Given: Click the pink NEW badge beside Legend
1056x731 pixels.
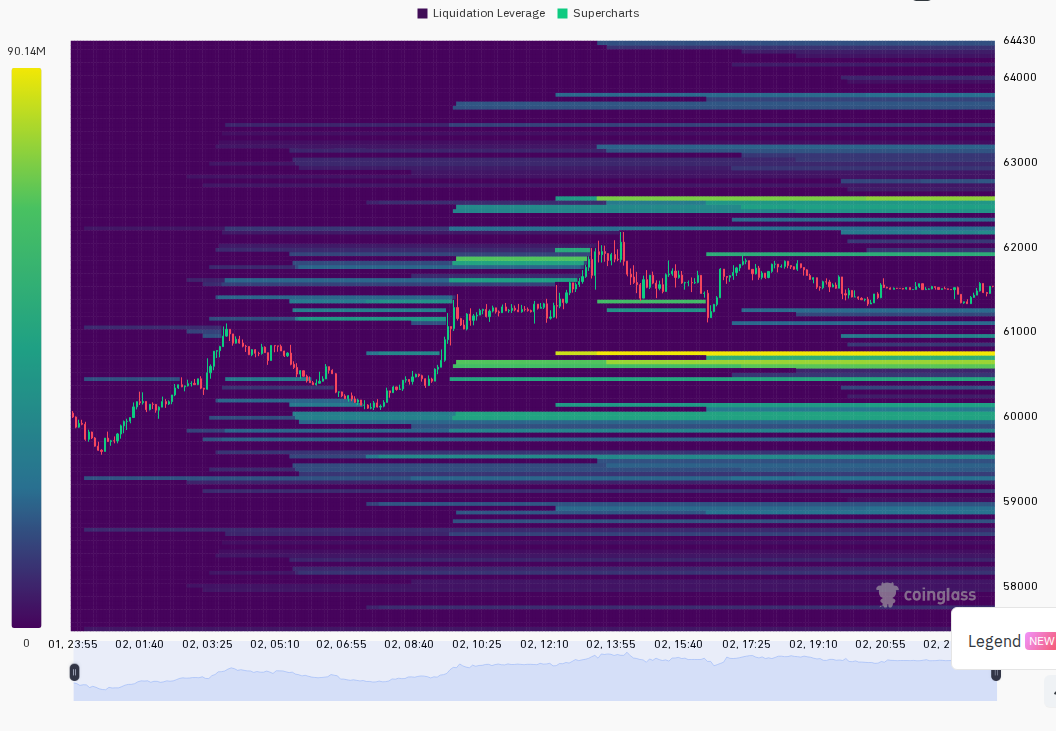Looking at the screenshot, I should (x=1041, y=641).
